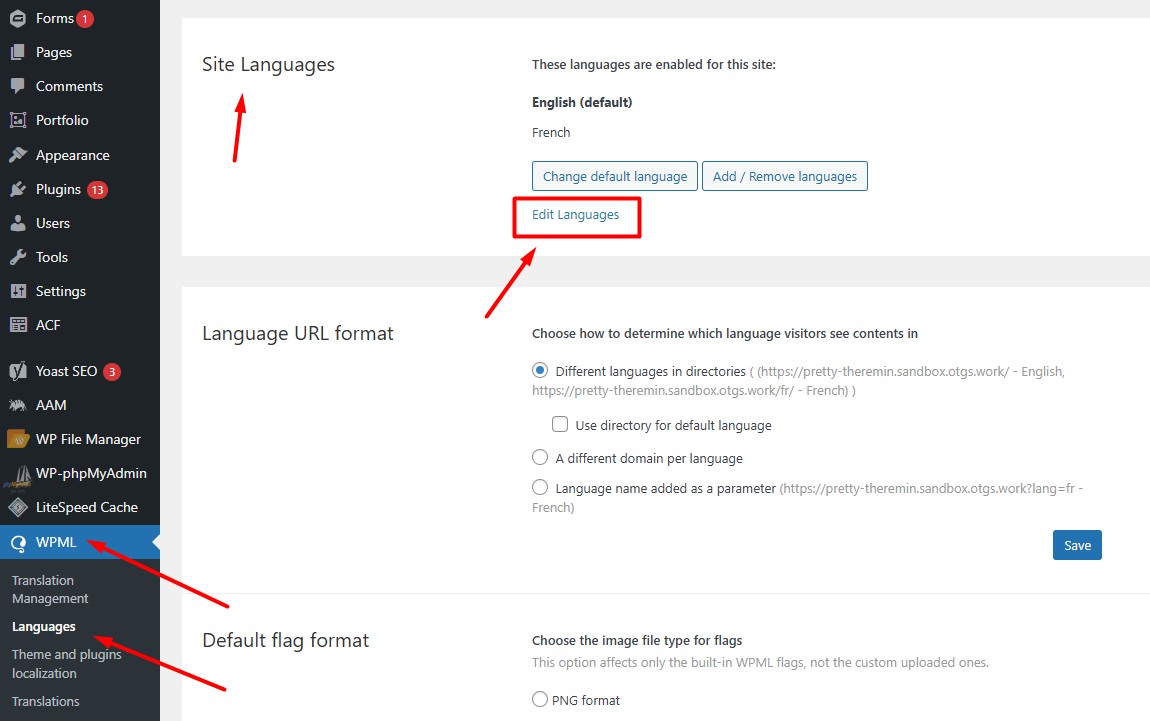Open Translation Management submenu
The image size is (1150, 721).
(50, 589)
